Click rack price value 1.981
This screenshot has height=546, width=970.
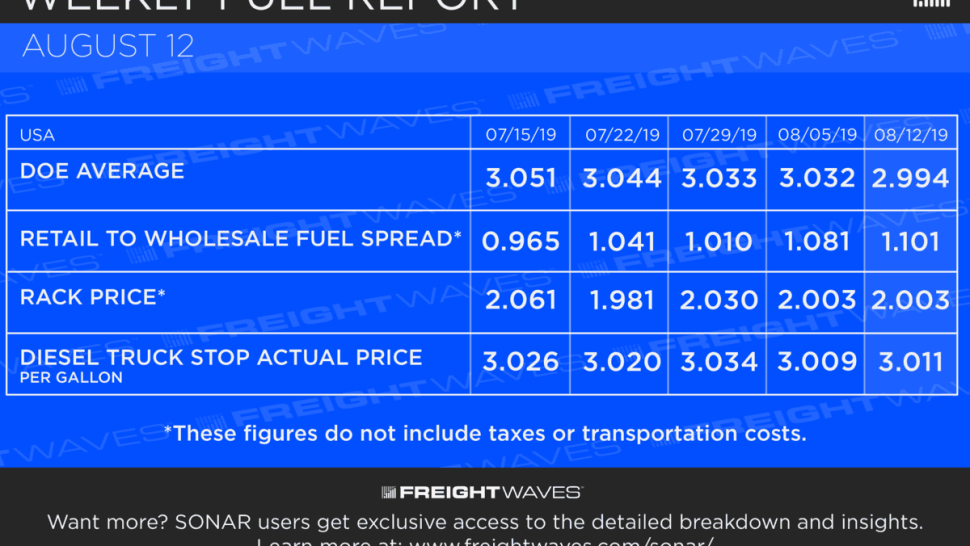pyautogui.click(x=621, y=301)
